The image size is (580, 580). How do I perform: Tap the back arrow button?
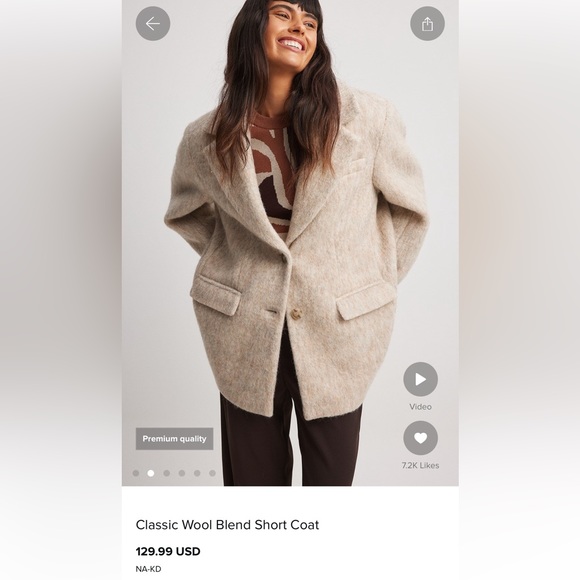pos(153,24)
